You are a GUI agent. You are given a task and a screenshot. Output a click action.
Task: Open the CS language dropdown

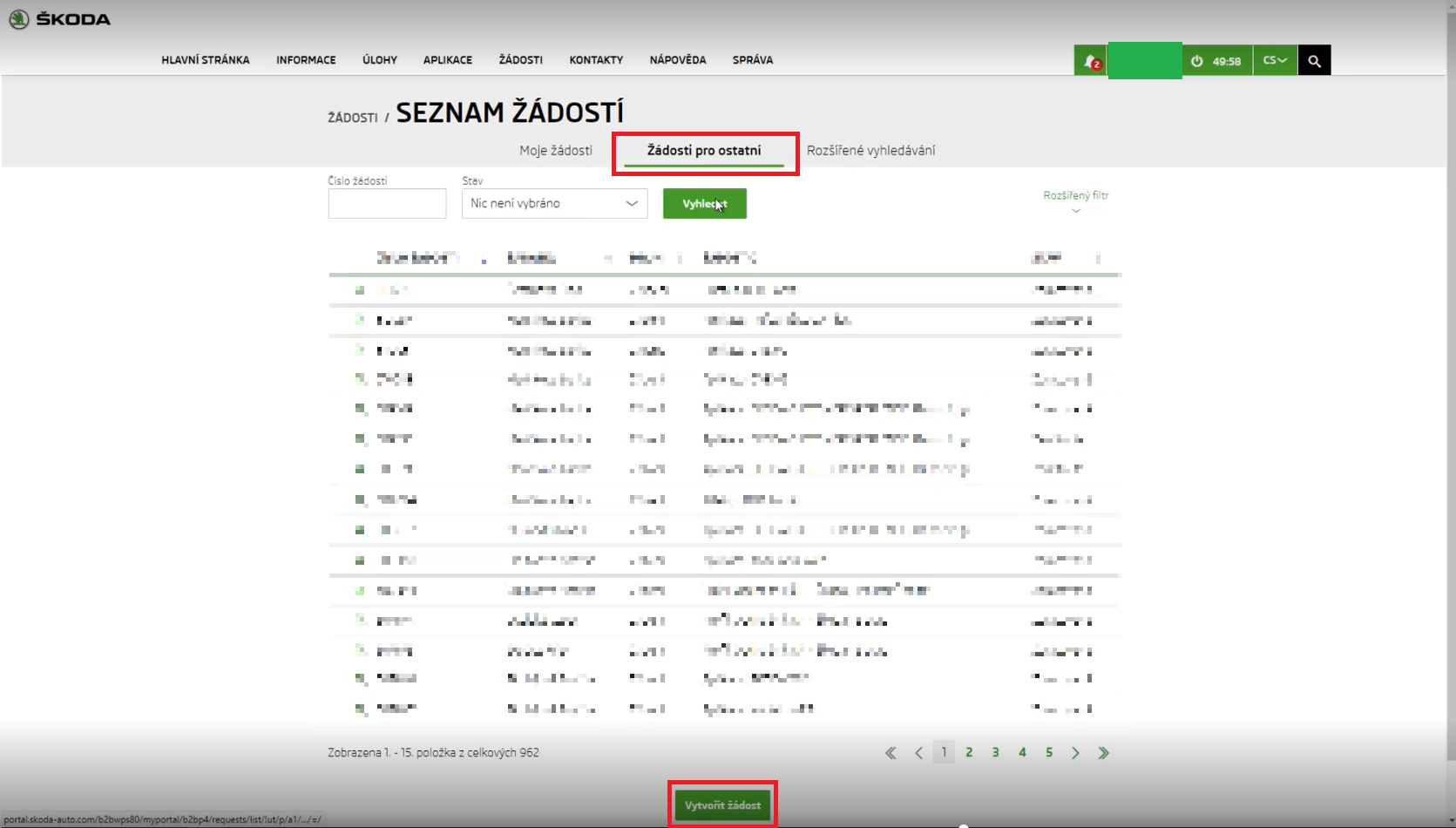pyautogui.click(x=1275, y=60)
